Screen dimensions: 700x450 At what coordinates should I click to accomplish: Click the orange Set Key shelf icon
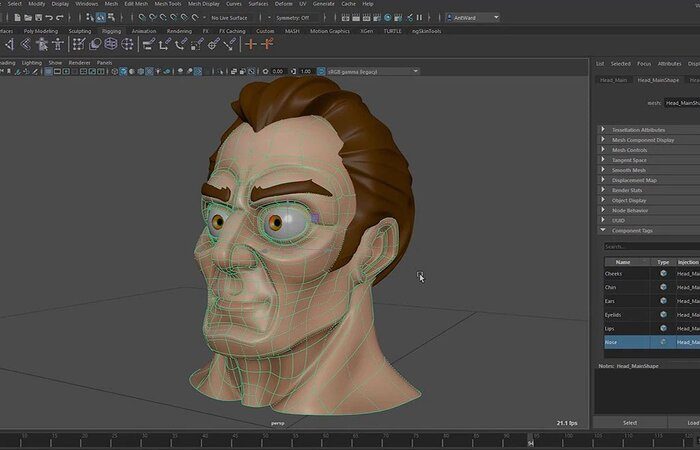pos(251,44)
